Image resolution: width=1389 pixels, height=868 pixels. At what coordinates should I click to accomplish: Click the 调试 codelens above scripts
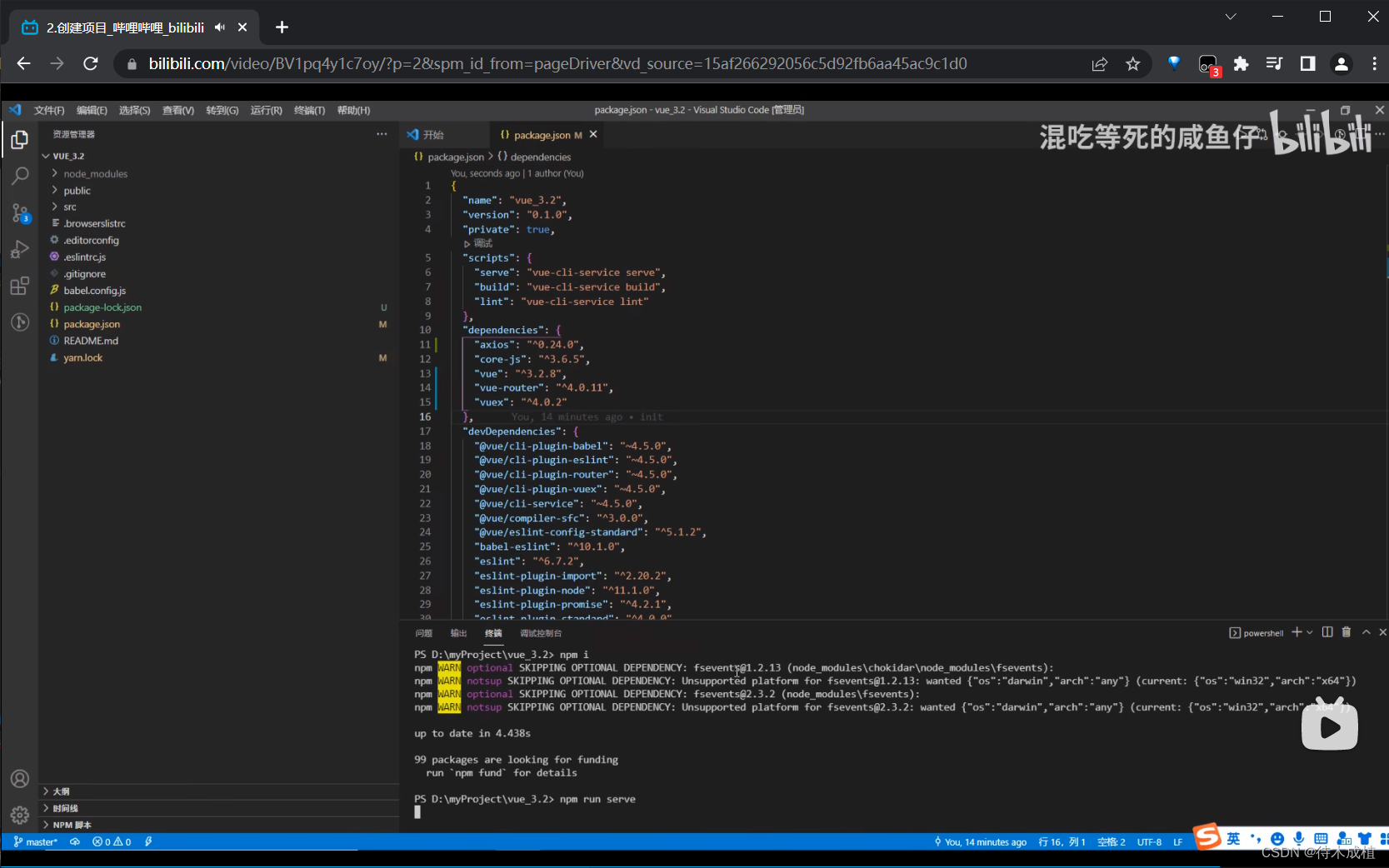click(x=478, y=243)
